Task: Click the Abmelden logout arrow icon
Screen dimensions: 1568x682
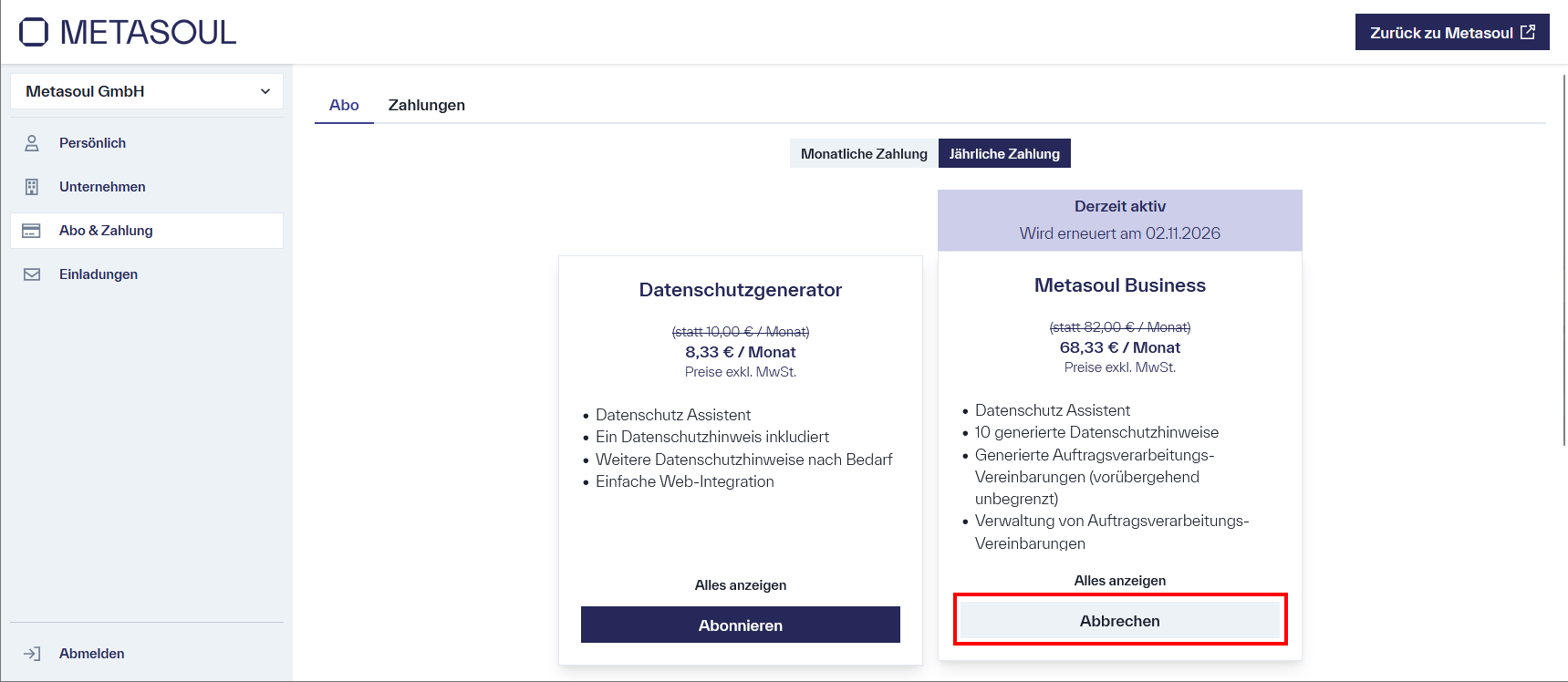Action: 32,654
